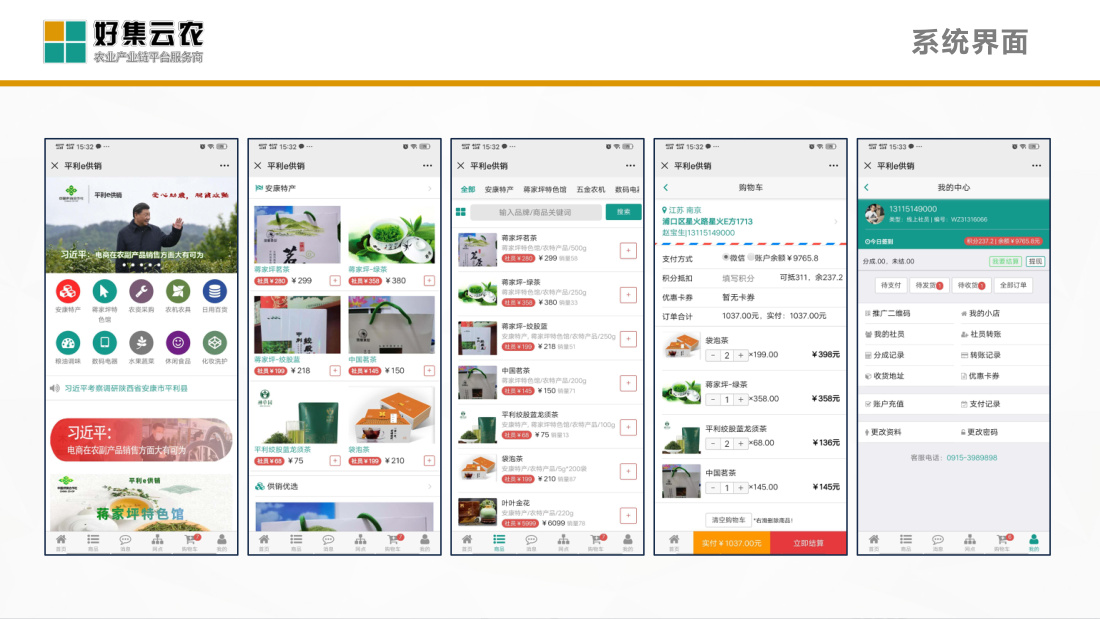Switch to 五金农机 tab
Image resolution: width=1100 pixels, height=619 pixels.
591,189
